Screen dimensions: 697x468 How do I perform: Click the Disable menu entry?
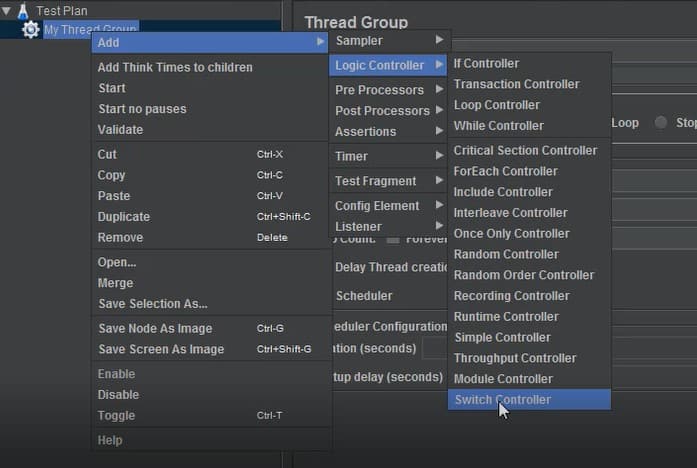tap(210, 395)
